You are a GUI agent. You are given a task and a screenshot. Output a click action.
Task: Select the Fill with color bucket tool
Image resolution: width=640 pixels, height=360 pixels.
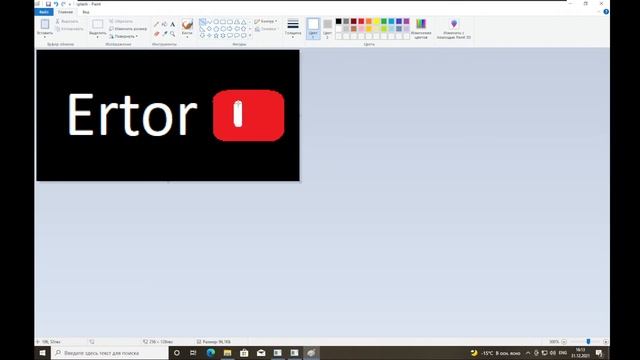coord(164,24)
